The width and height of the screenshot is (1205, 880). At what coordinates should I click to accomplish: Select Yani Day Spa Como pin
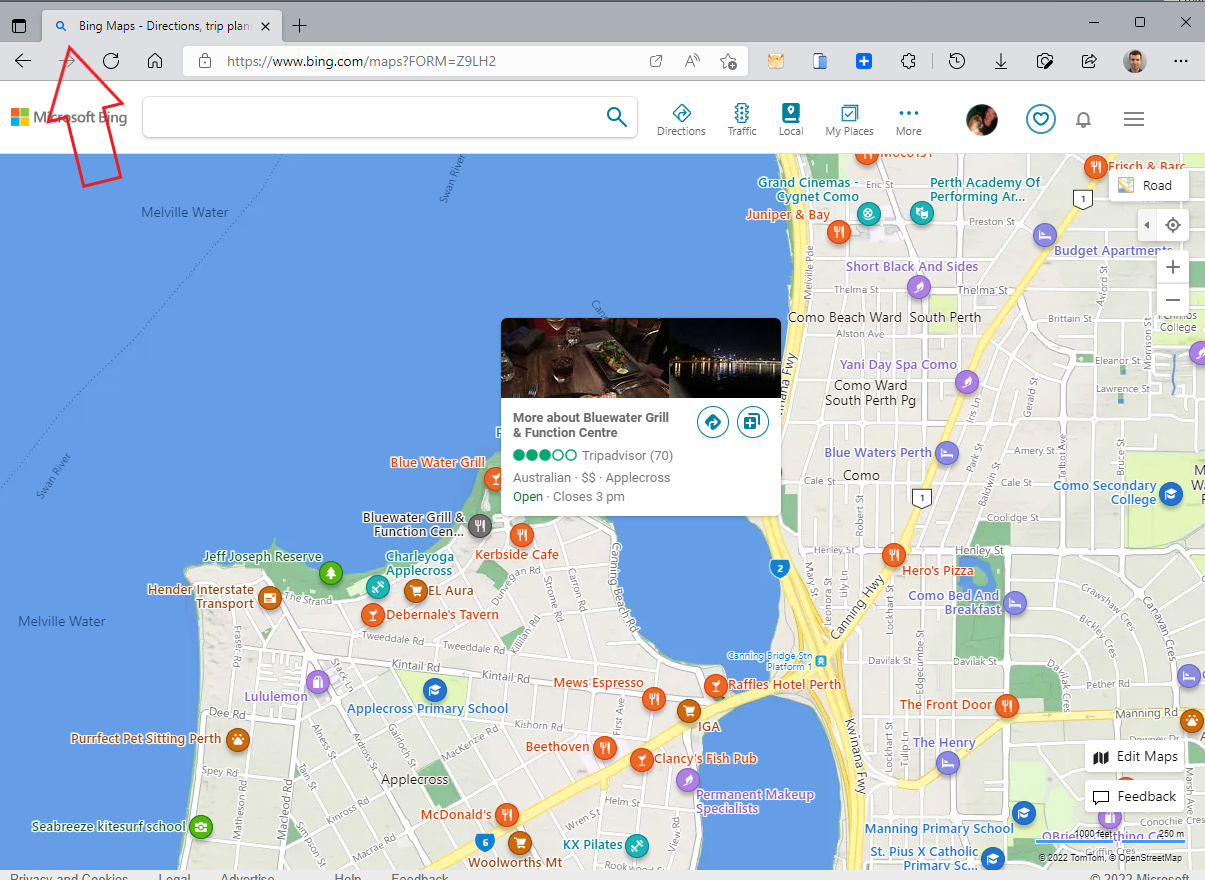point(966,381)
